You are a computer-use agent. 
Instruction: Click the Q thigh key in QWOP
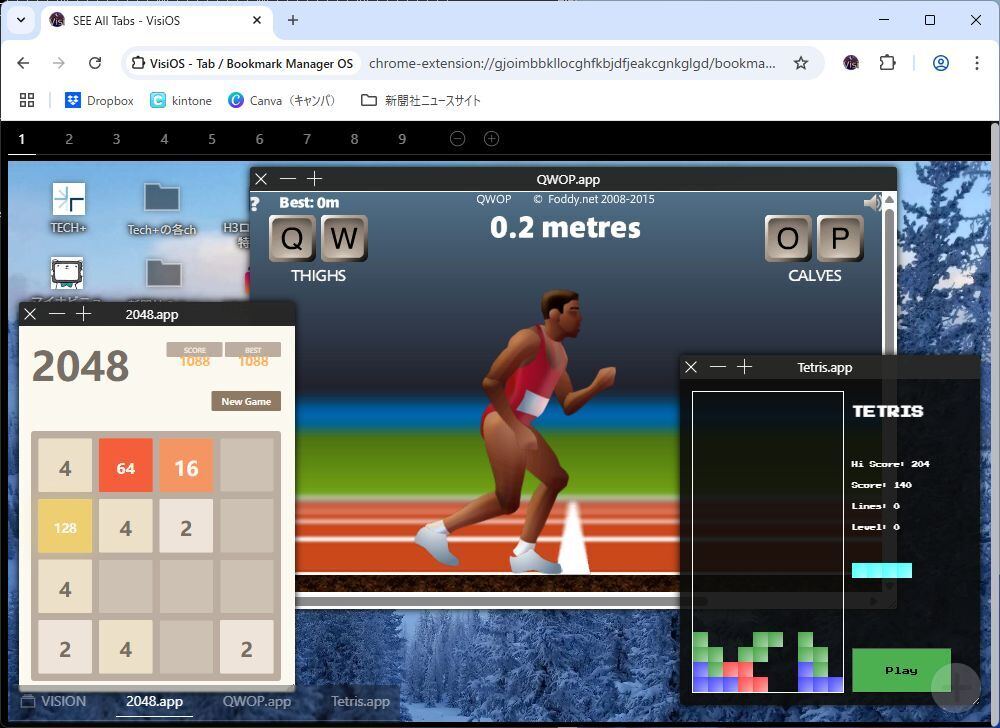tap(292, 238)
